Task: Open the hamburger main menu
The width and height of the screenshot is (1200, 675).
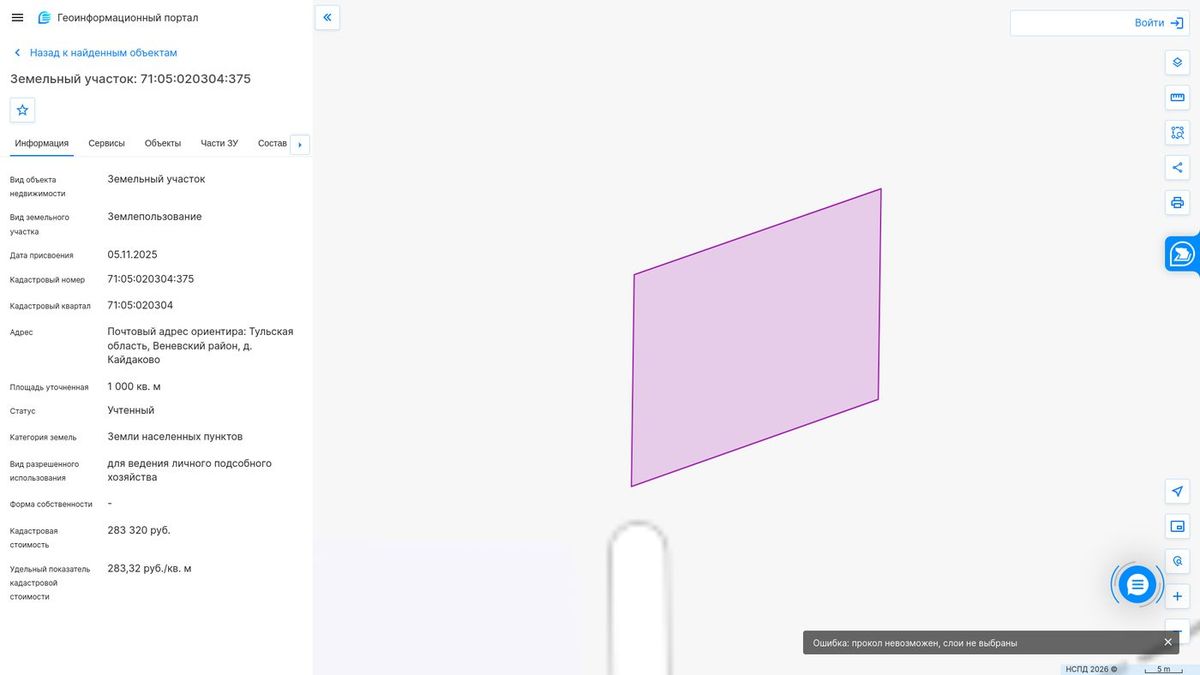Action: click(x=17, y=18)
